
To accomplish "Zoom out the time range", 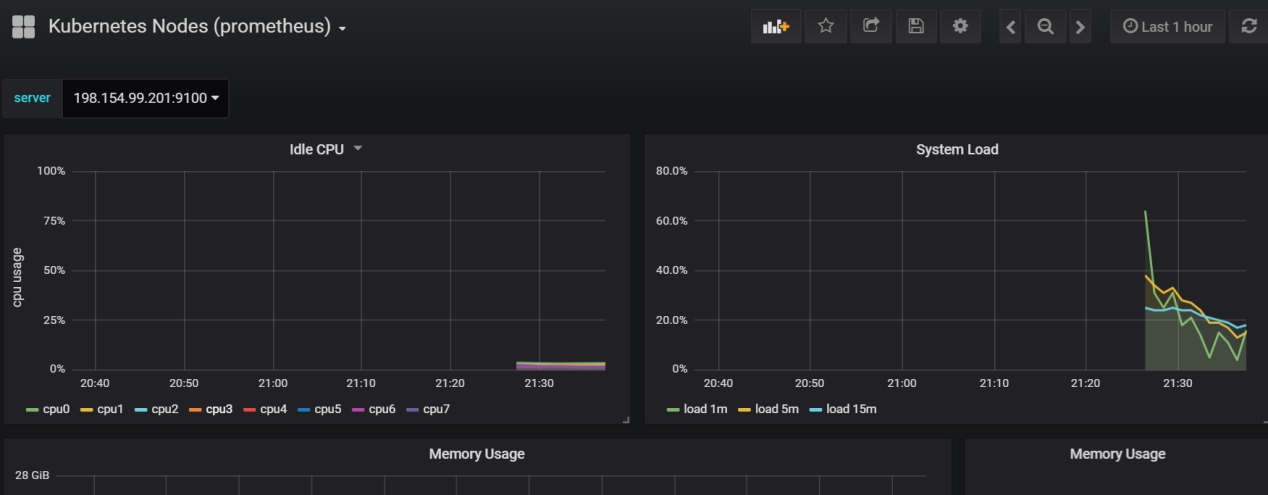I will pos(1045,27).
